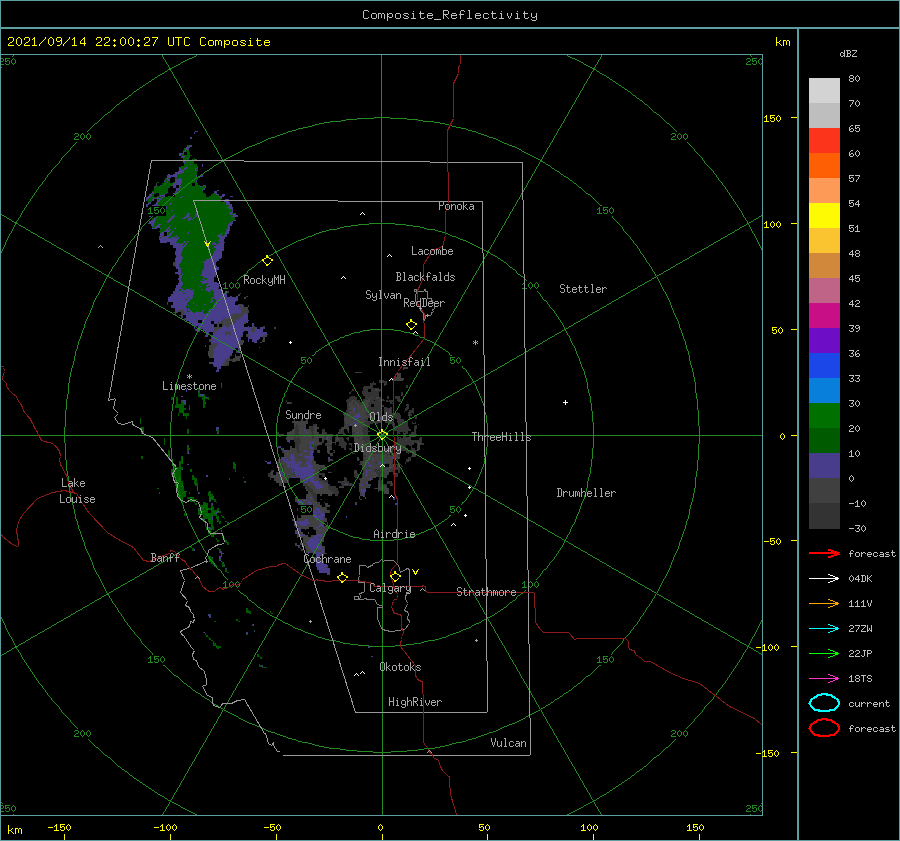Screen dimensions: 900x841
Task: Click the white plus marker east of ThreeHills
Action: tap(565, 402)
